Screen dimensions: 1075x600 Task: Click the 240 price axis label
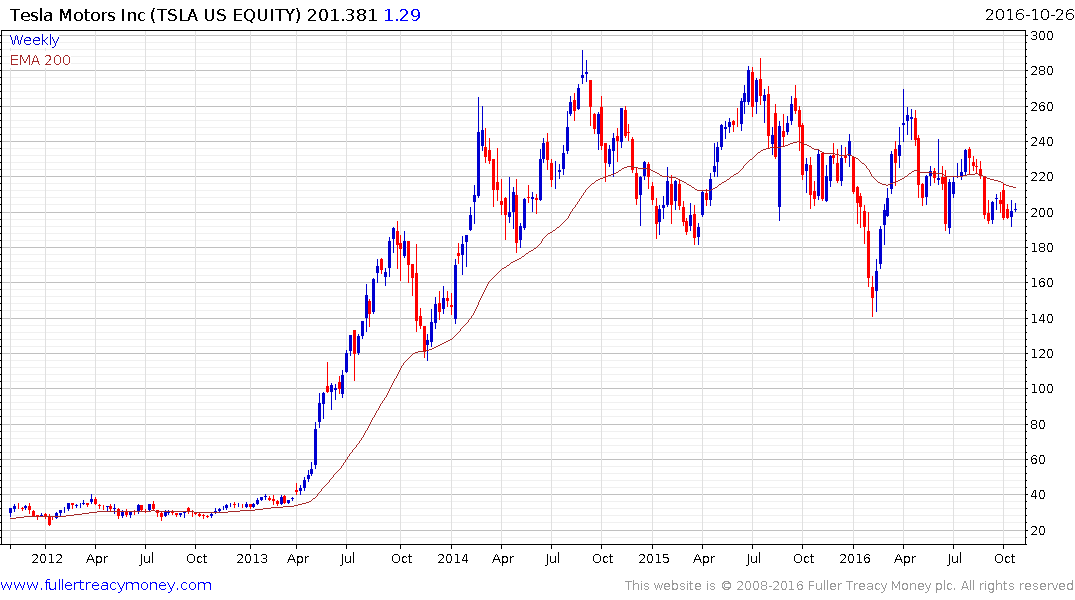[1042, 141]
